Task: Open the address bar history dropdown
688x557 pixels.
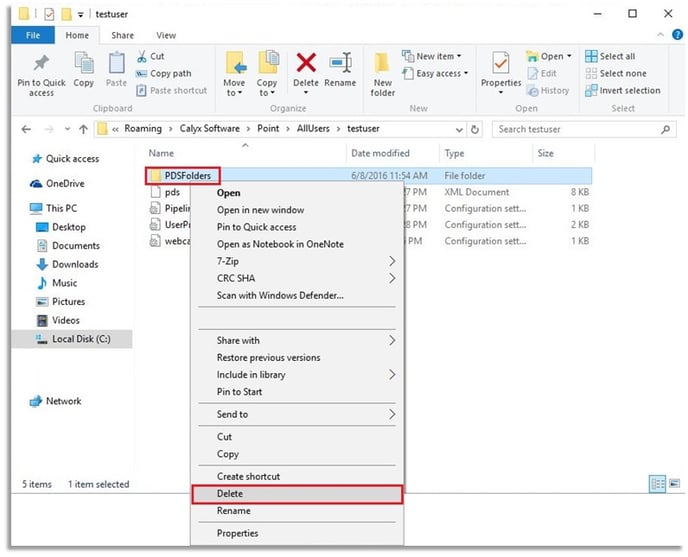Action: [459, 129]
